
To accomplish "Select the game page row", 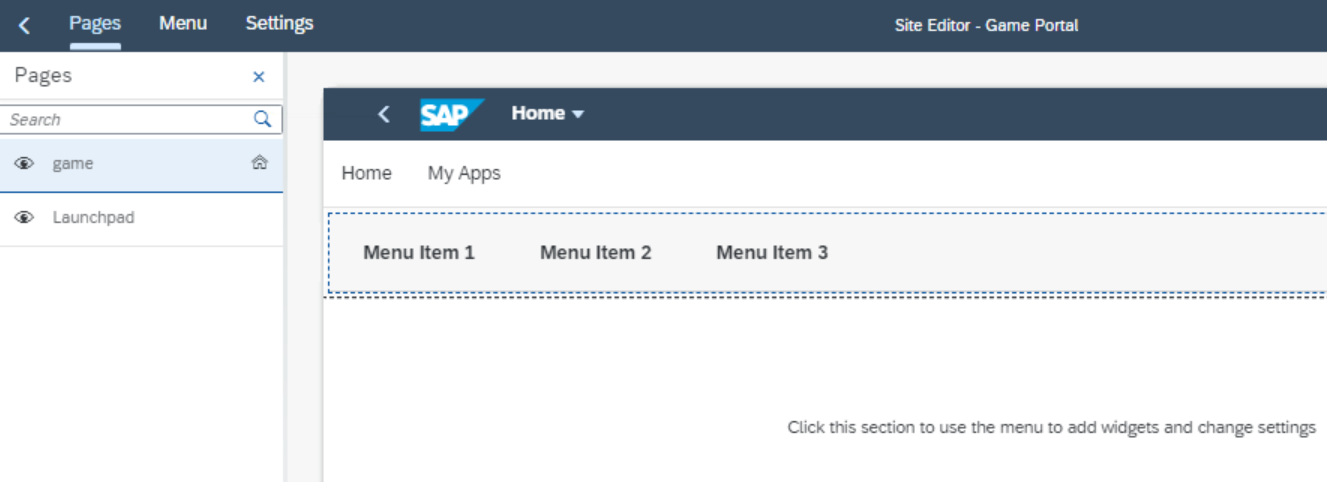I will 141,165.
